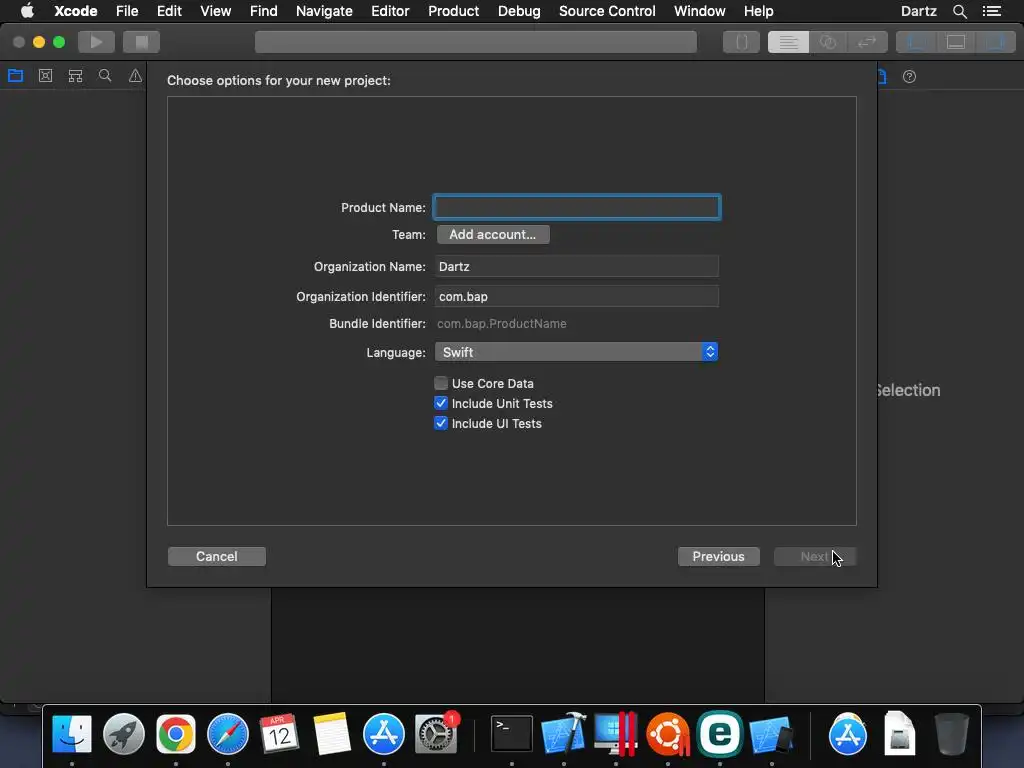Toggle the Inspectors panel visibility button
The width and height of the screenshot is (1024, 768).
click(995, 42)
